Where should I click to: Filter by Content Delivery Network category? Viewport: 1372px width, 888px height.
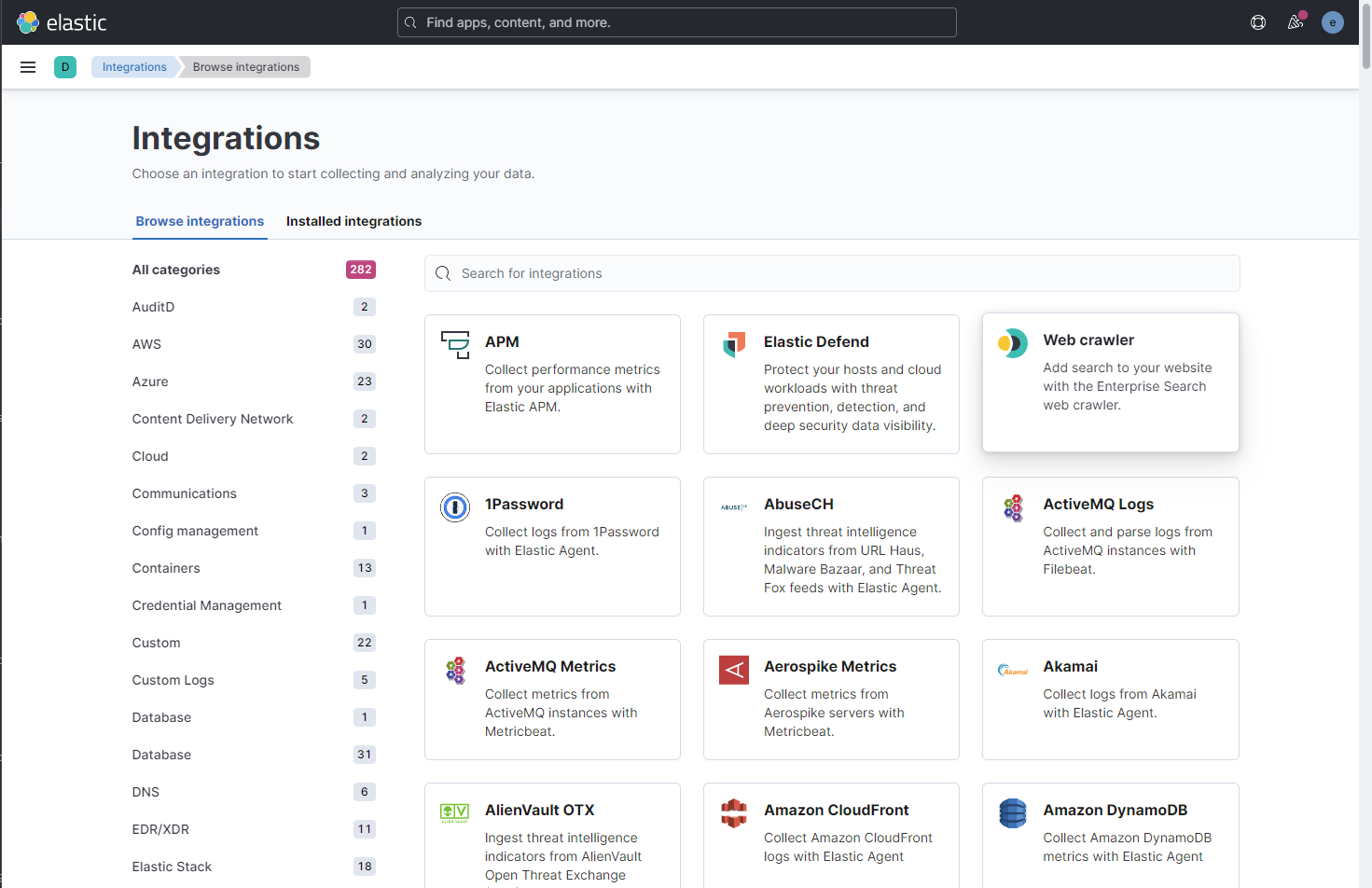pos(254,419)
